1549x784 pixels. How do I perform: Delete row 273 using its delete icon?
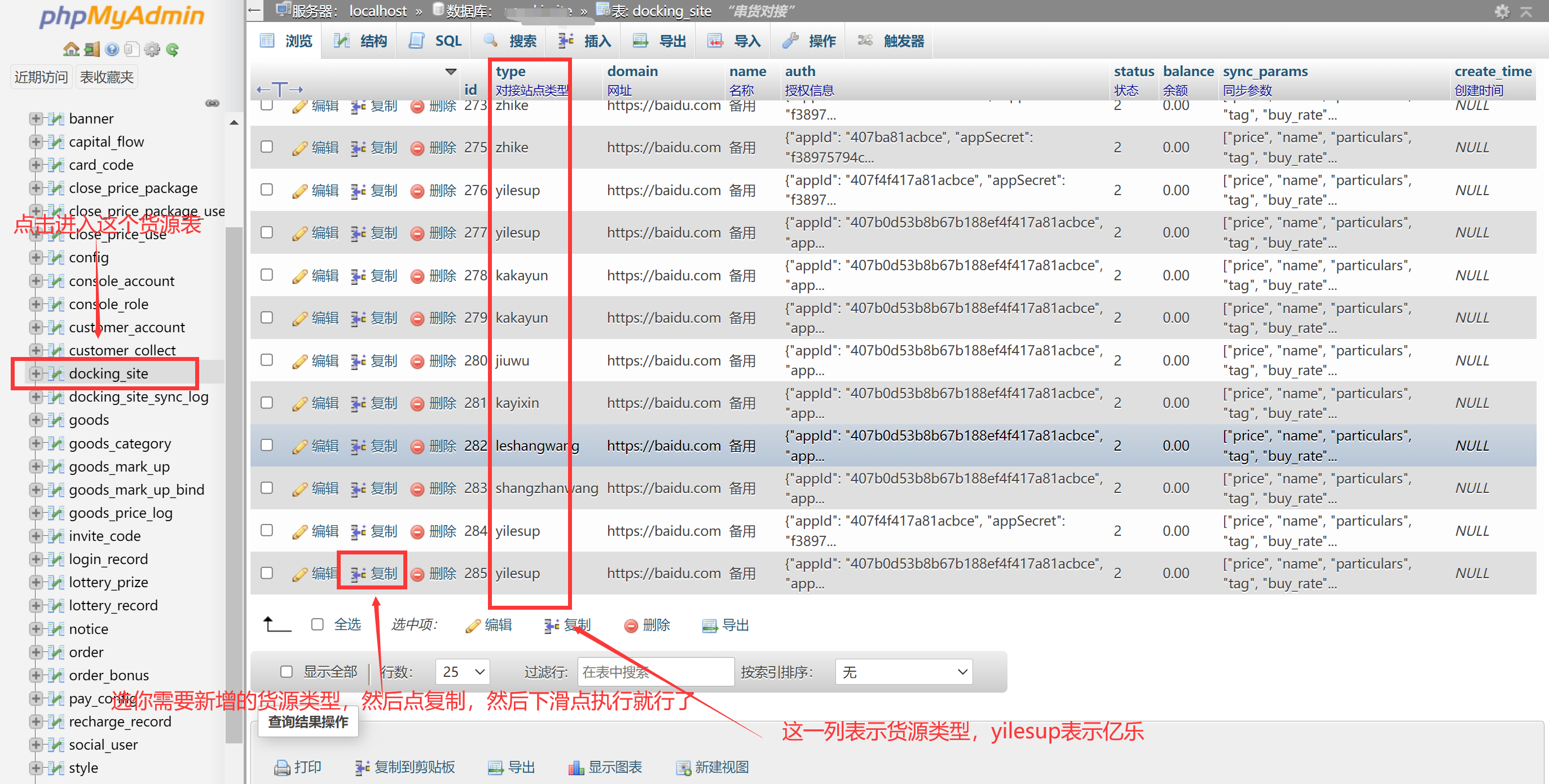click(x=418, y=105)
